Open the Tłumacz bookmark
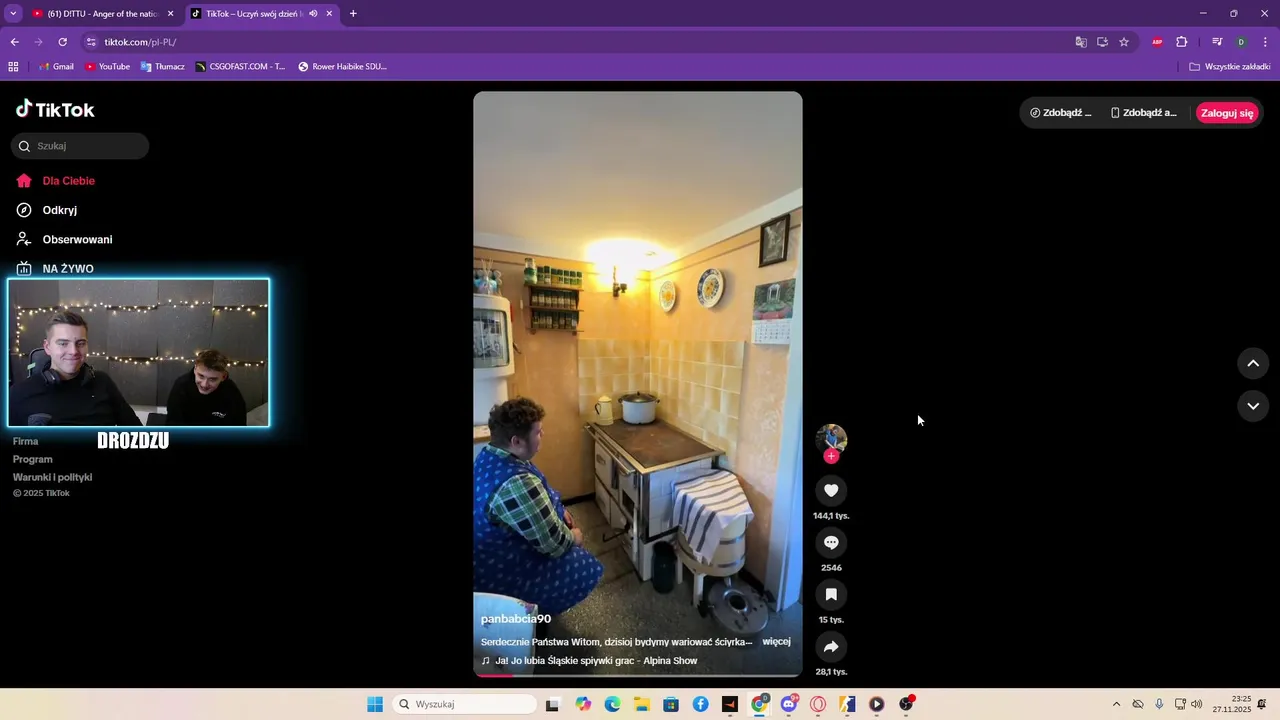Screen dimensions: 1280x720 [162, 67]
